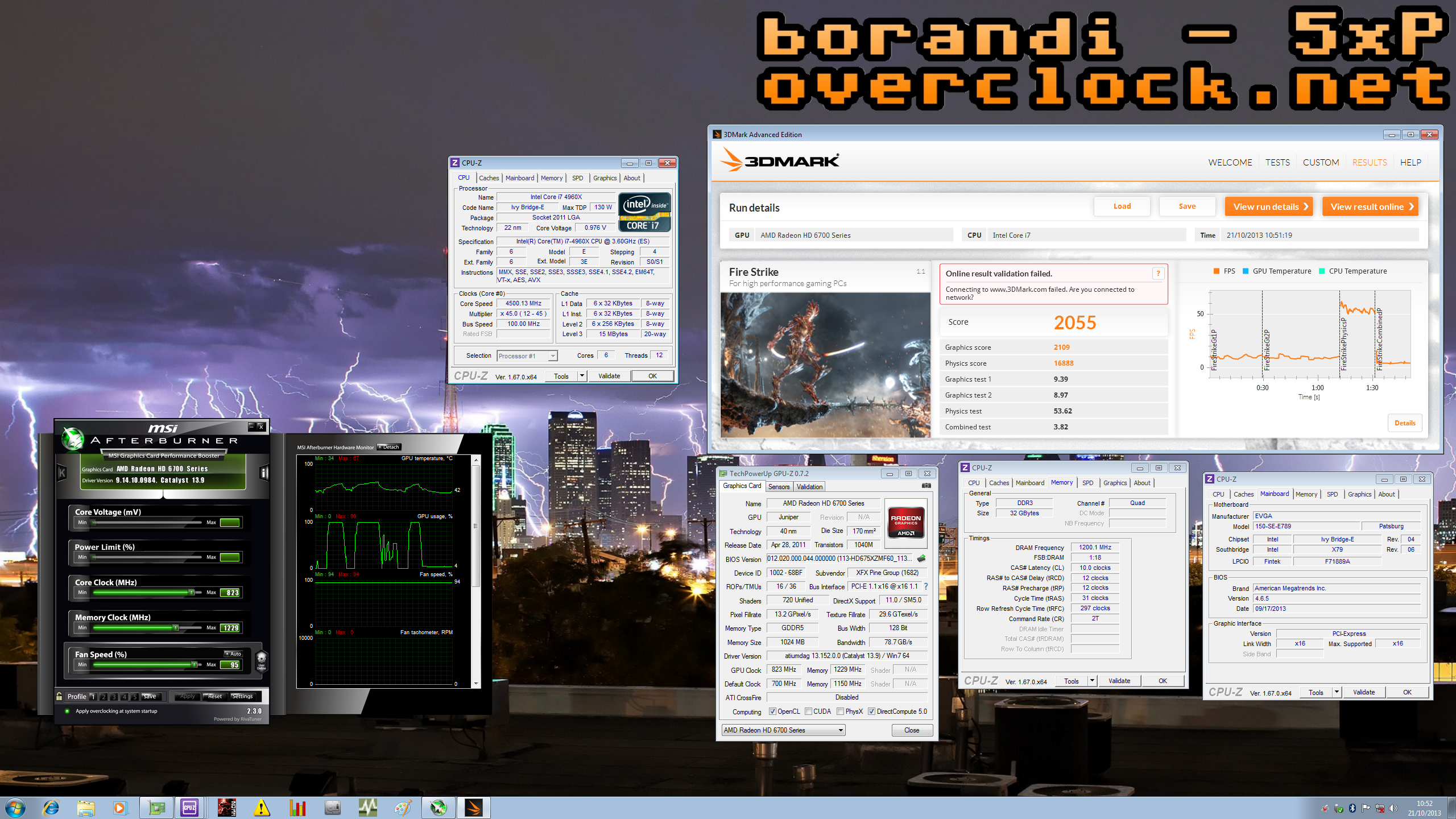Switch to GPU-Z taskbar icon
The image size is (1456, 819).
156,808
